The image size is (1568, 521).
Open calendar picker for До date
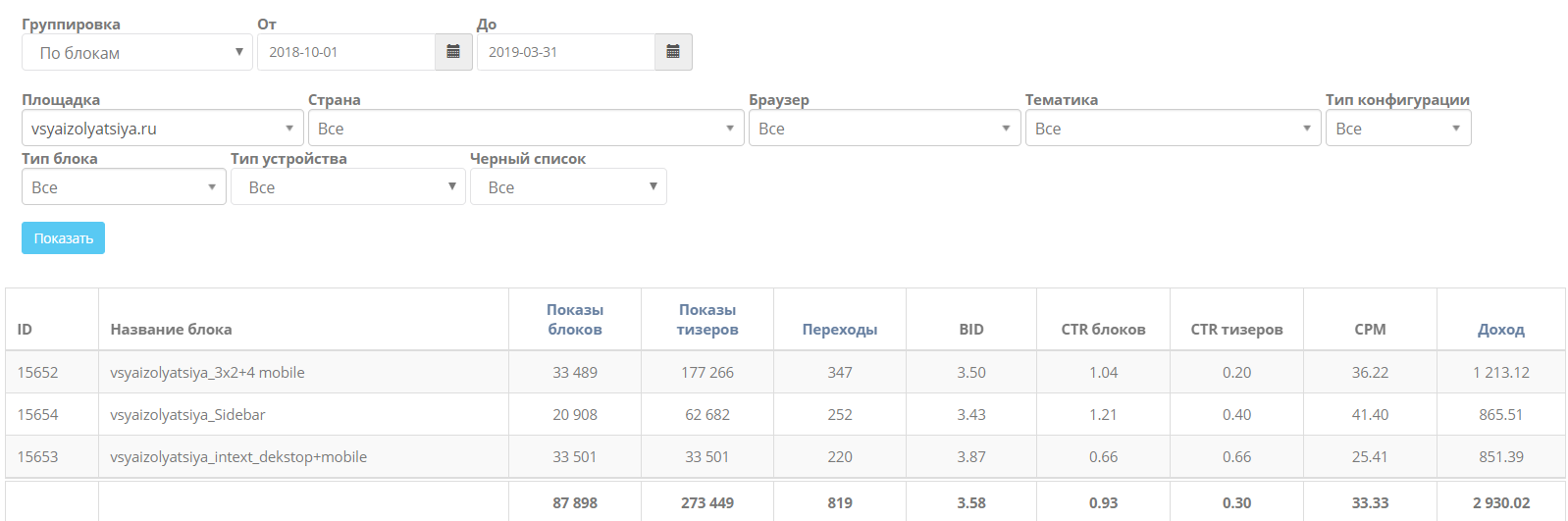673,52
